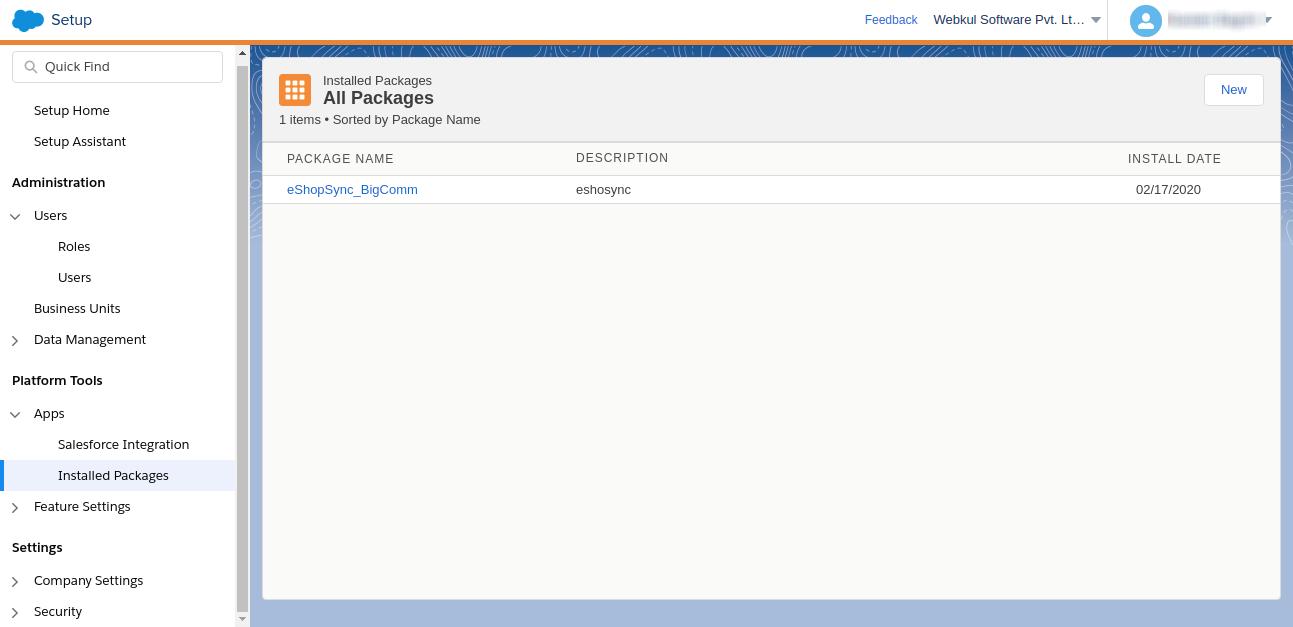Select Users sub-item under Users
The width and height of the screenshot is (1293, 627).
pyautogui.click(x=75, y=278)
